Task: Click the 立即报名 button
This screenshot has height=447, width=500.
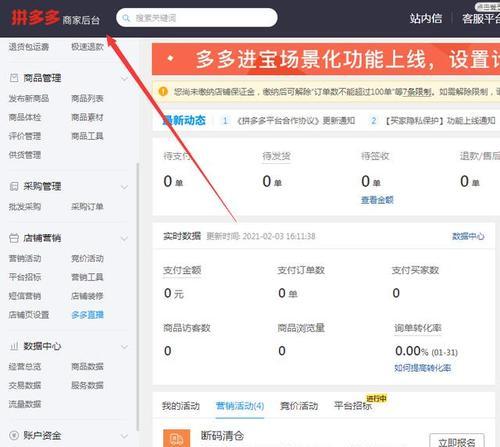Action: [457, 442]
